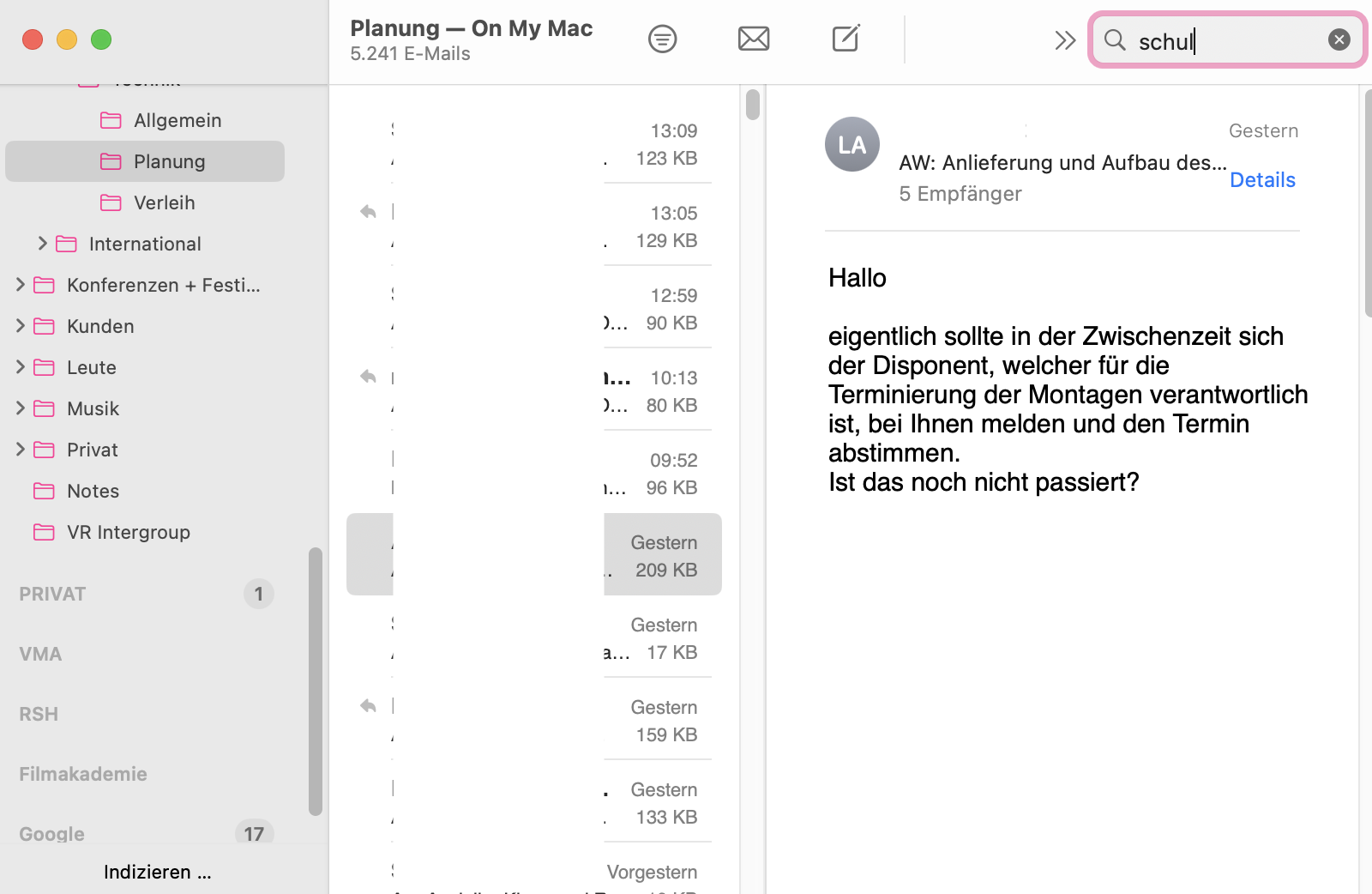Click the message list scrollbar
The image size is (1372, 894).
point(753,105)
